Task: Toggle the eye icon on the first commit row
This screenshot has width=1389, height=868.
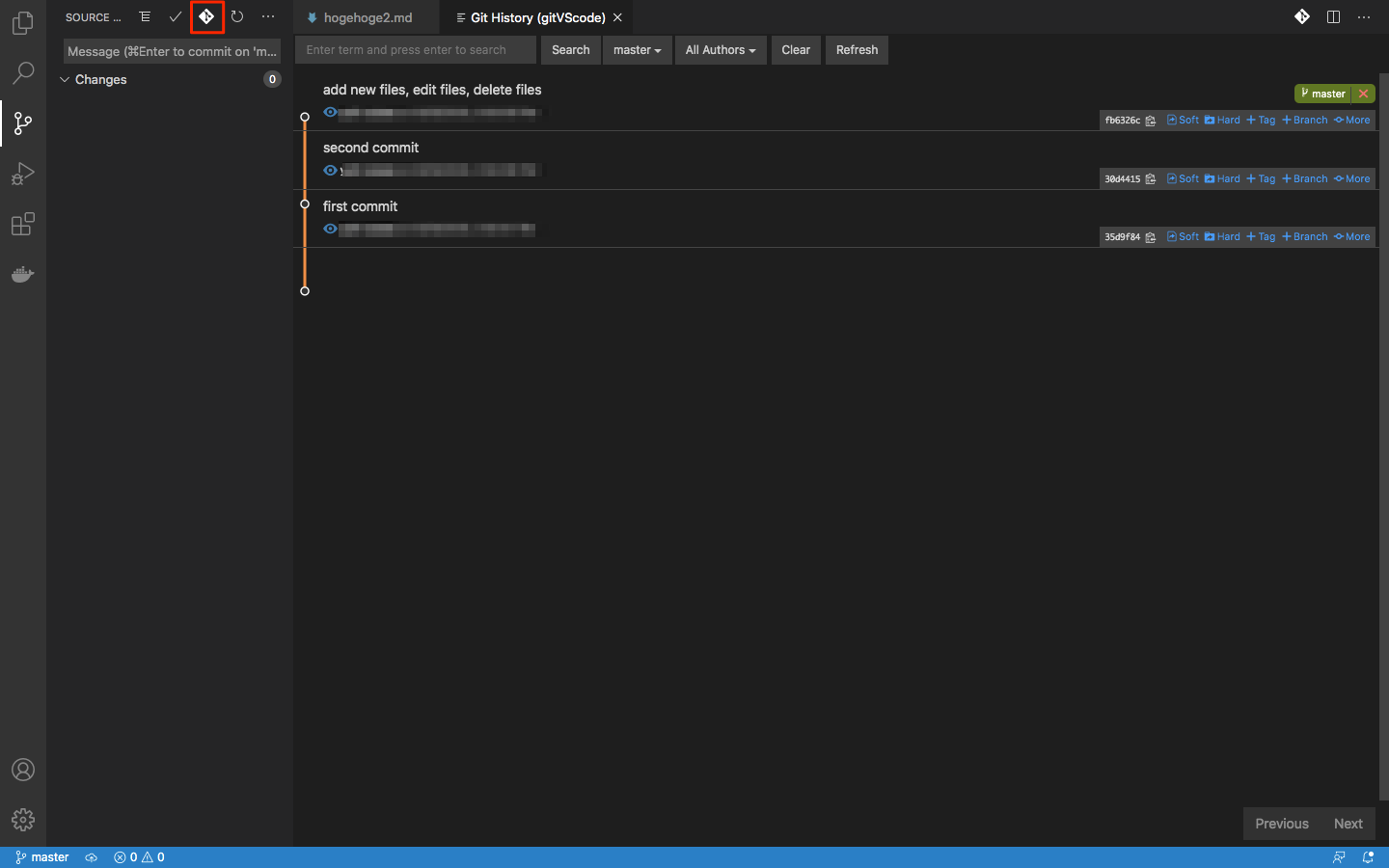Action: point(330,112)
